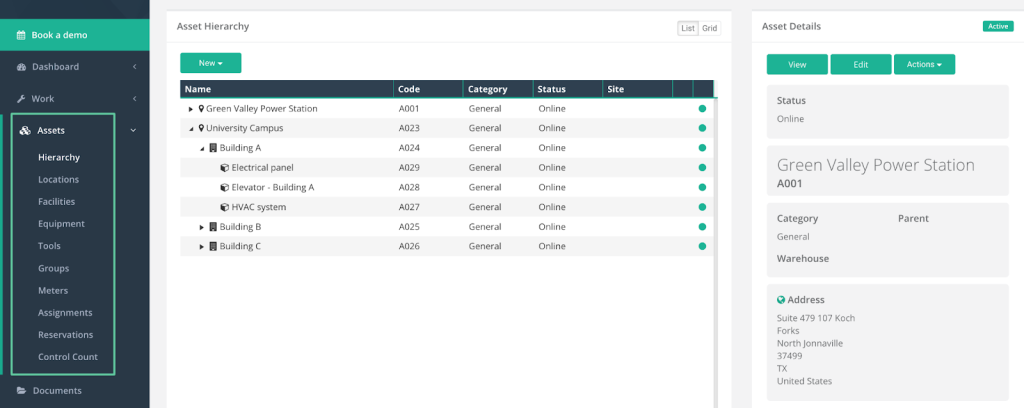This screenshot has height=408, width=1024.
Task: Open the New dropdown button
Action: point(210,63)
